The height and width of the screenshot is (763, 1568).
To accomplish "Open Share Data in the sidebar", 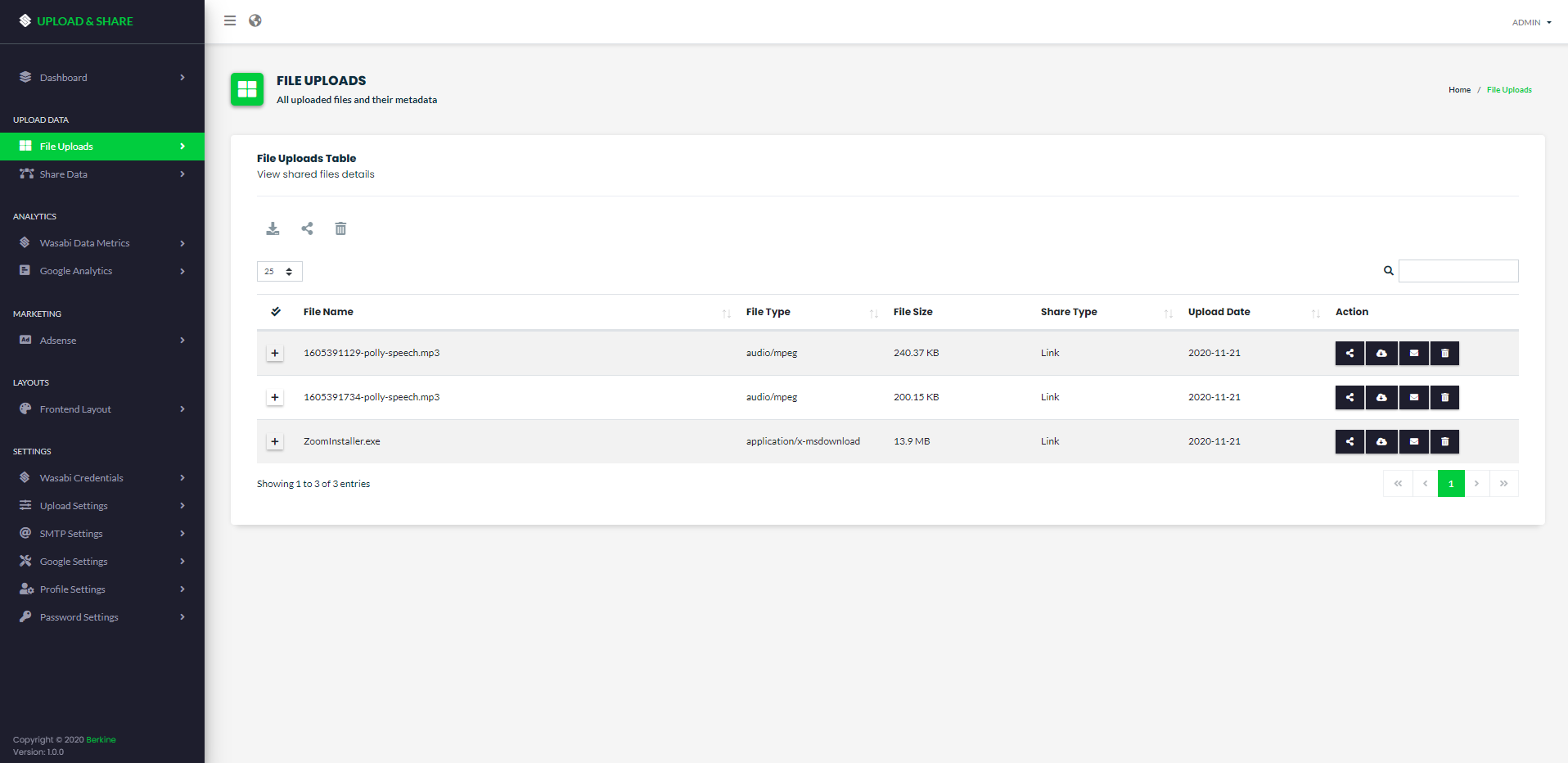I will [64, 174].
